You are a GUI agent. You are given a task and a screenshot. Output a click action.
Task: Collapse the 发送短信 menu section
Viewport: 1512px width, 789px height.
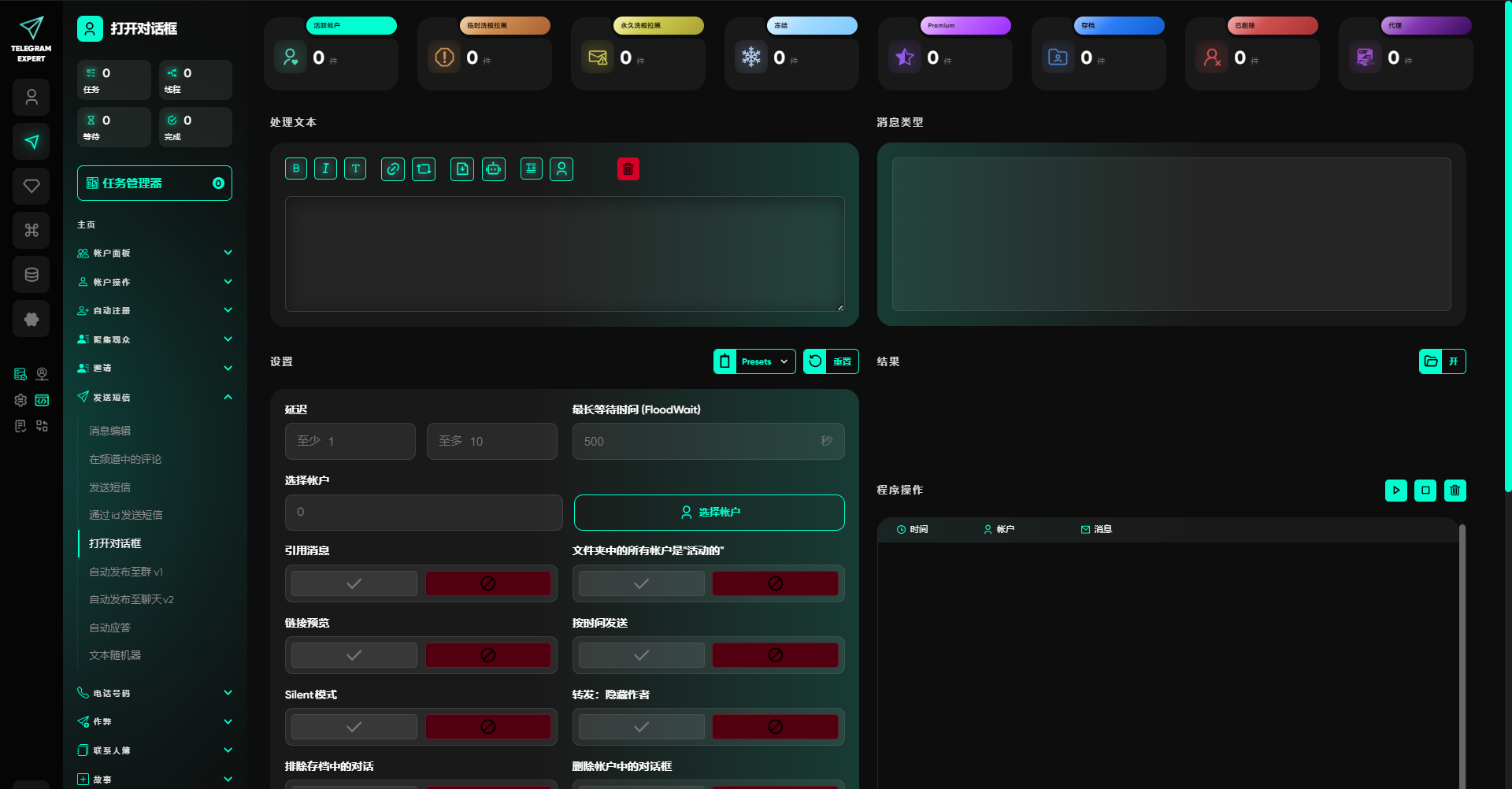(x=154, y=397)
